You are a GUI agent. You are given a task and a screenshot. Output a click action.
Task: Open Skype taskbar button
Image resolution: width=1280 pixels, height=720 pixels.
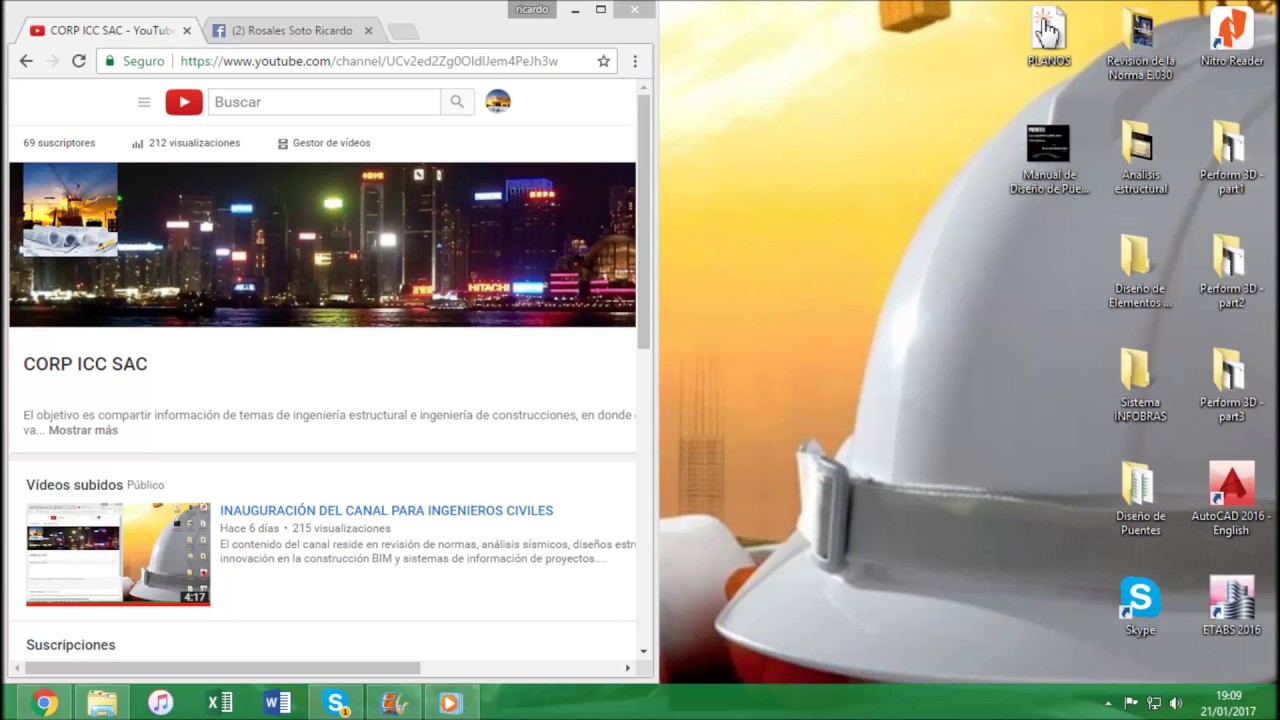point(337,703)
